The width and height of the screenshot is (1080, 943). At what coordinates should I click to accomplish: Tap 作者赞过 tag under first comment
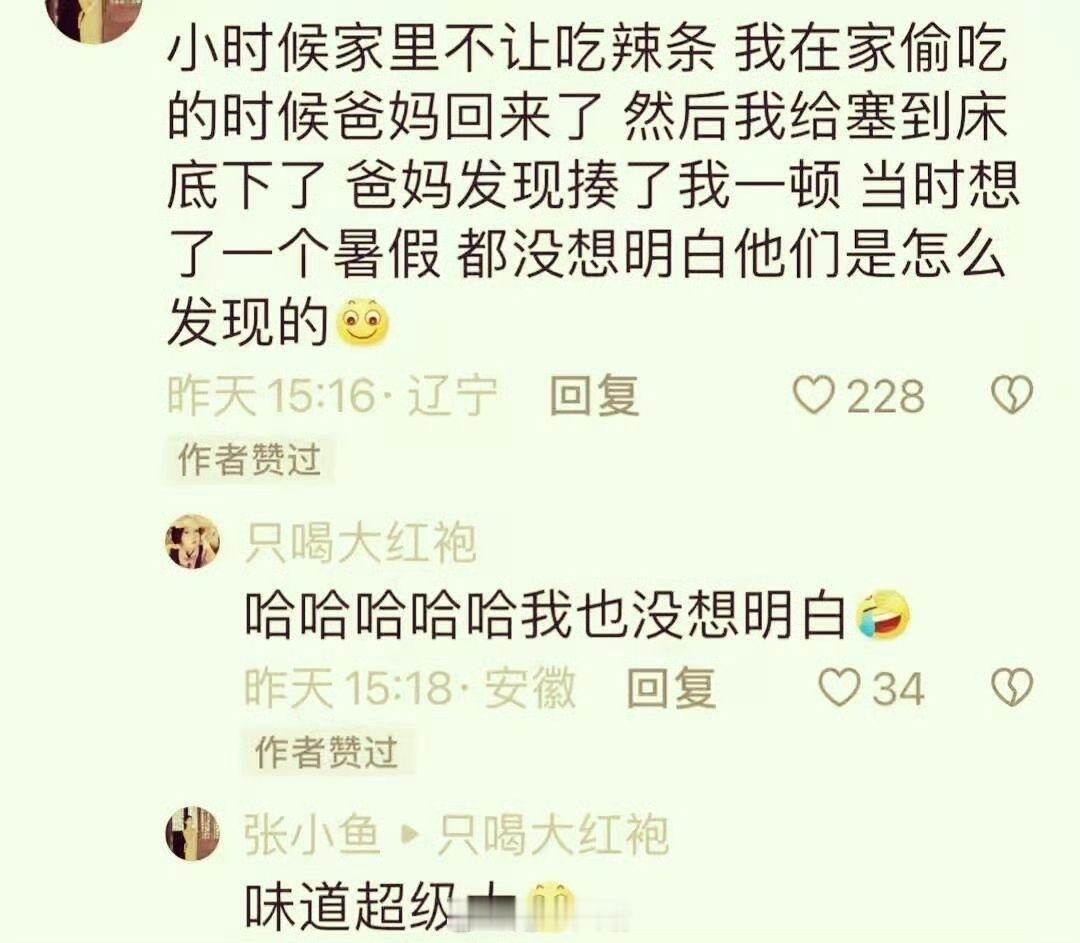[249, 459]
